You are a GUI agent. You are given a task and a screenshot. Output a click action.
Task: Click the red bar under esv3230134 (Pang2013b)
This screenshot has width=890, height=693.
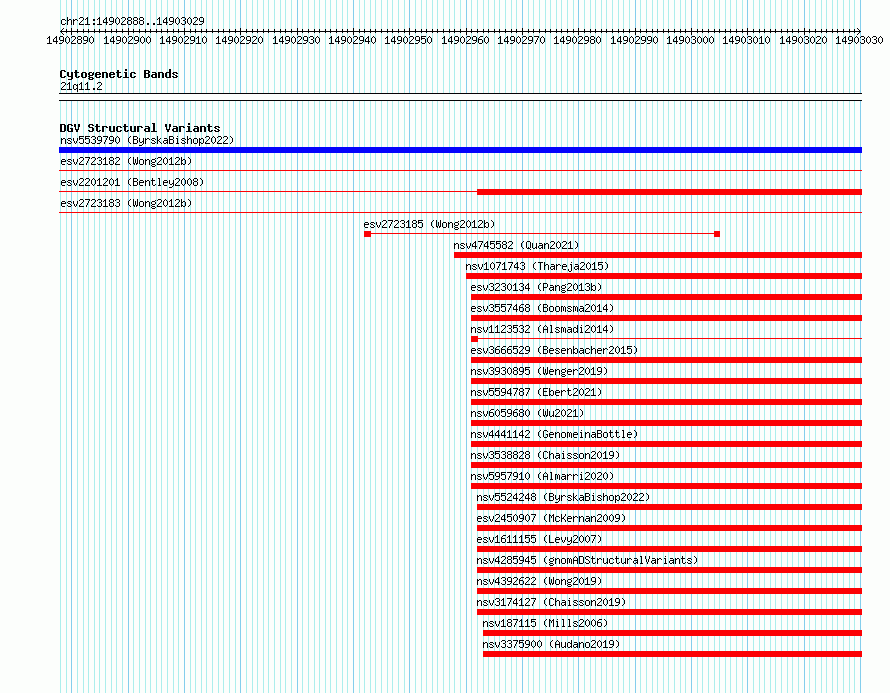click(666, 297)
